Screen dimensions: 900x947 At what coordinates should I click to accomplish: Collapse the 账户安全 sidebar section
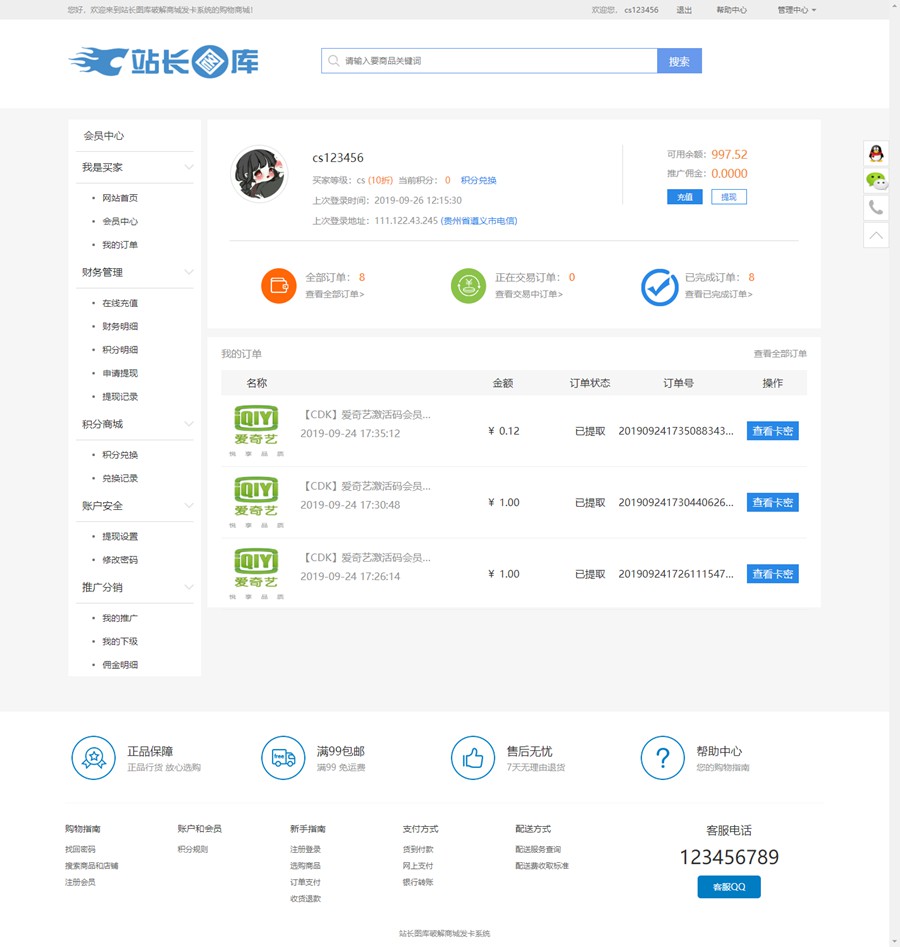tap(188, 506)
